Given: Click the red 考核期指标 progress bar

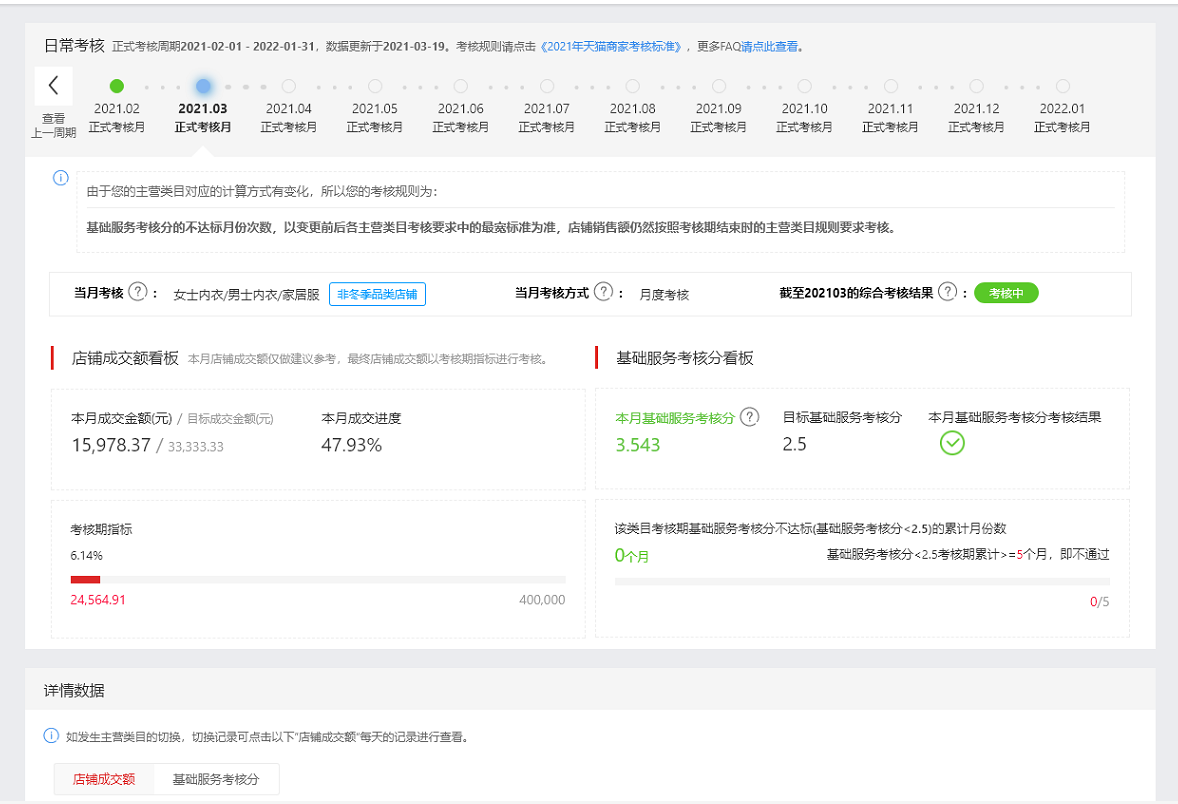Looking at the screenshot, I should 86,579.
